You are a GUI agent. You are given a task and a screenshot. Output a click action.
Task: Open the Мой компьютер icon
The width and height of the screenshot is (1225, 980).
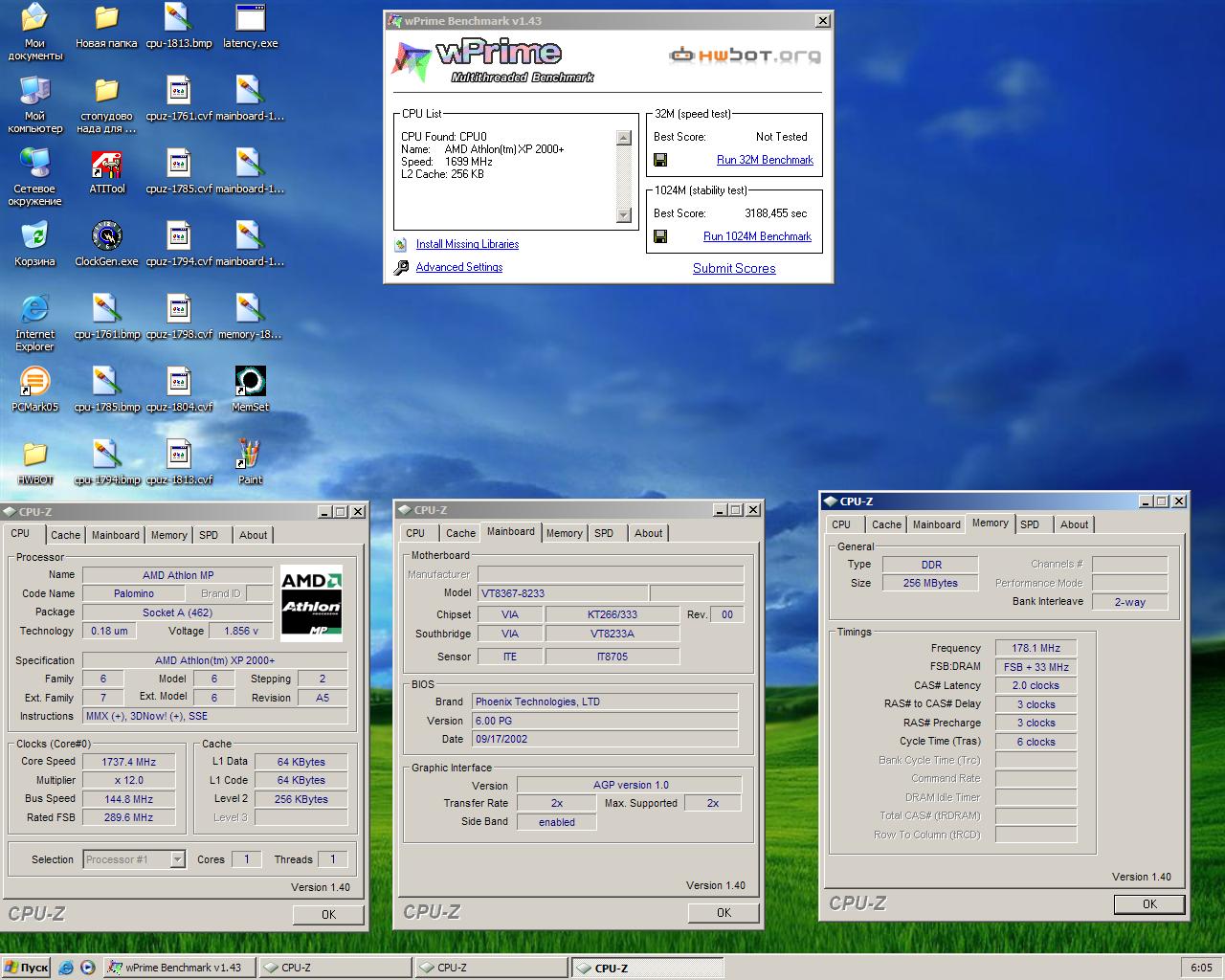[x=34, y=92]
